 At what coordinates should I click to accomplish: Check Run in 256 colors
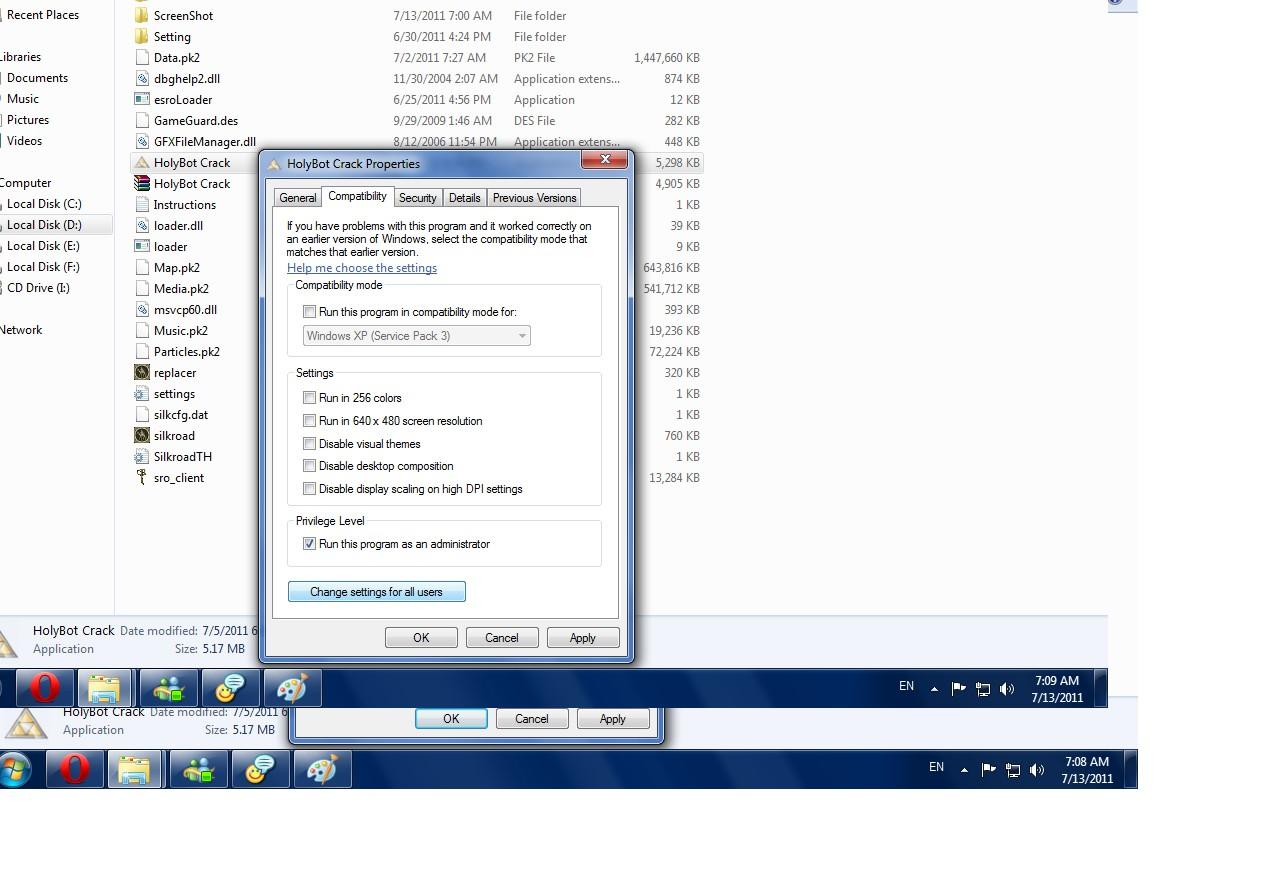[310, 398]
